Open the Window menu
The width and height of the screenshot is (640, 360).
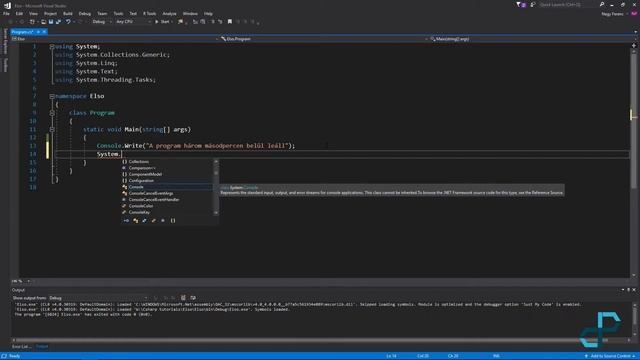(x=190, y=13)
